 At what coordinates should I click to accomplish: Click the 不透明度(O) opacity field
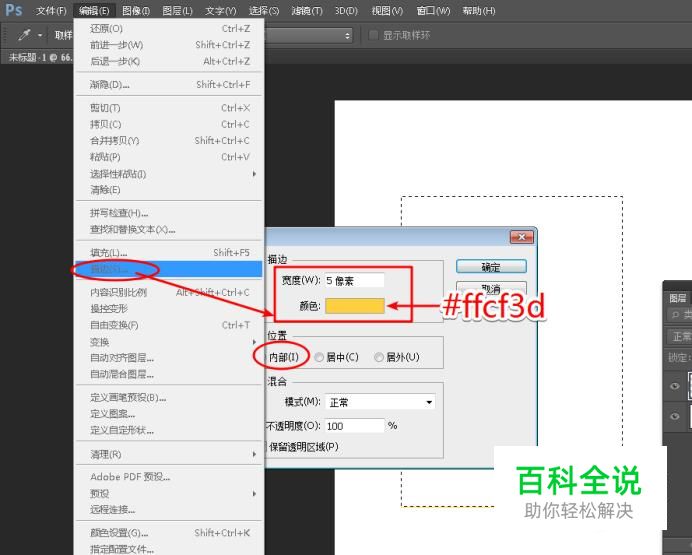[354, 426]
